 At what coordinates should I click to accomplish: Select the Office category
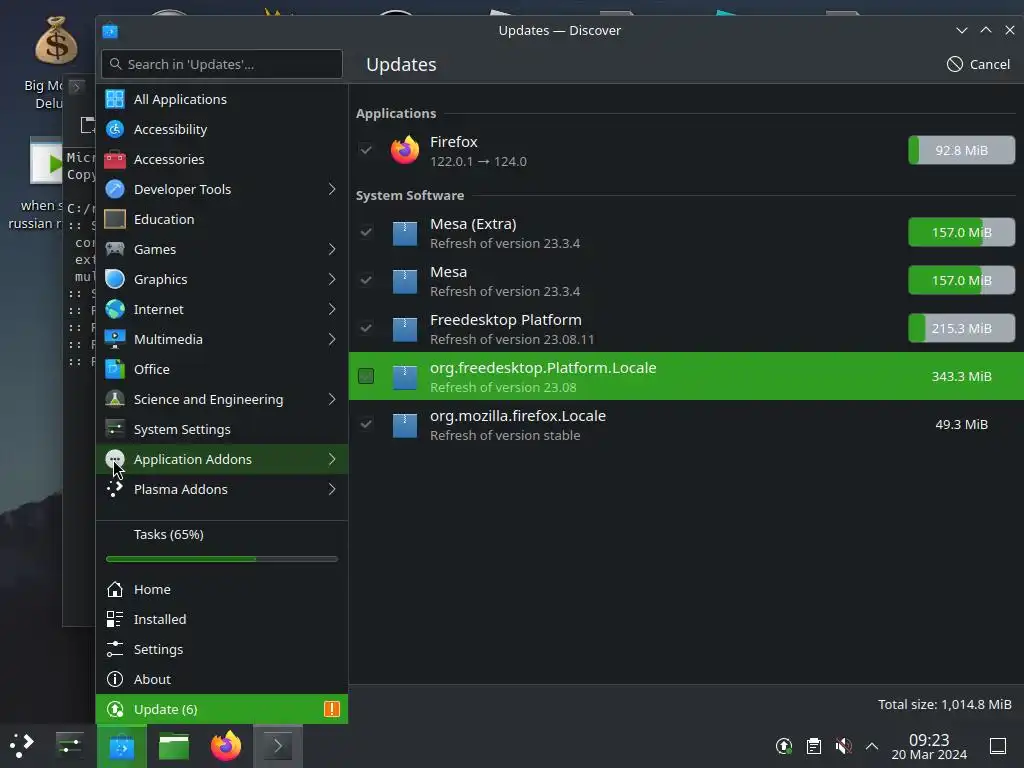click(x=221, y=370)
